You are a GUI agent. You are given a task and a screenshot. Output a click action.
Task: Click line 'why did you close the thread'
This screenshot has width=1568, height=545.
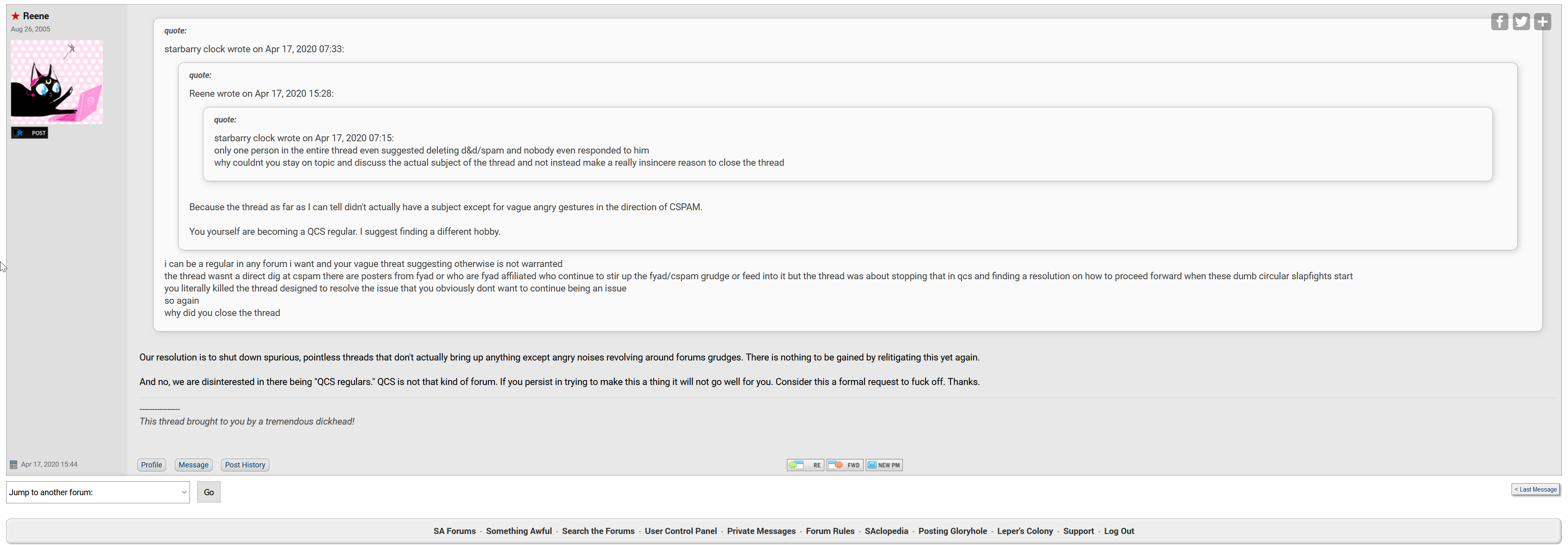(x=222, y=313)
